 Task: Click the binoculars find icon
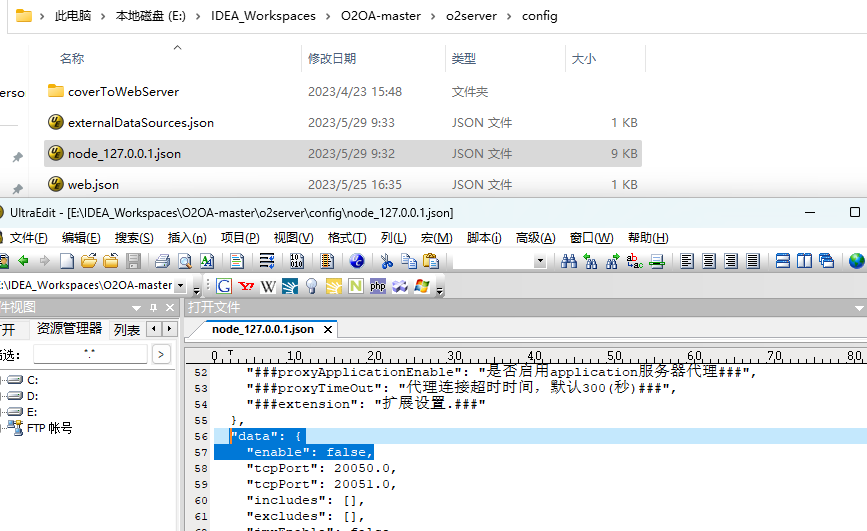click(x=569, y=261)
